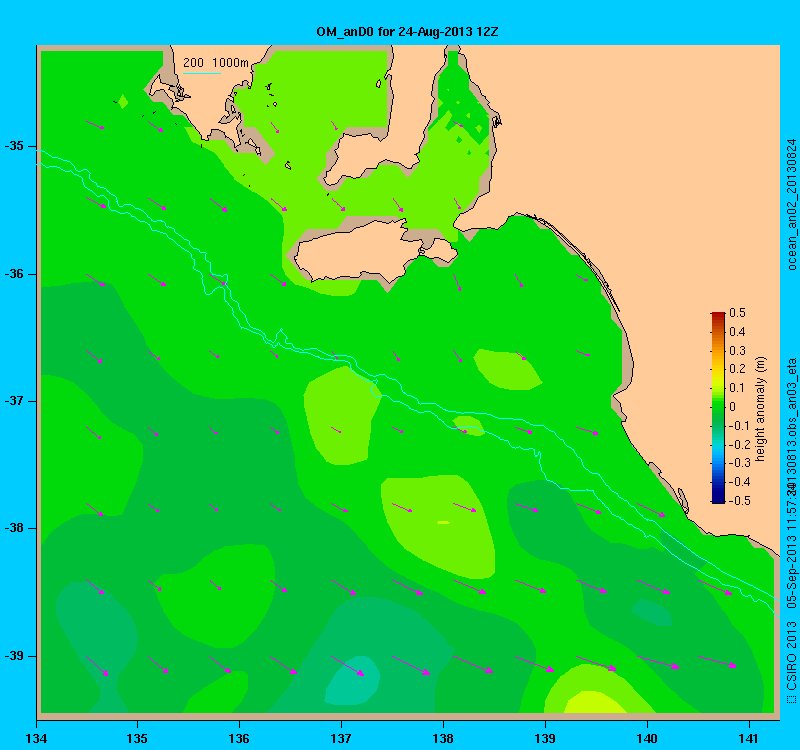Screen dimensions: 800x750
Task: Click longitude label 137
Action: (x=341, y=738)
